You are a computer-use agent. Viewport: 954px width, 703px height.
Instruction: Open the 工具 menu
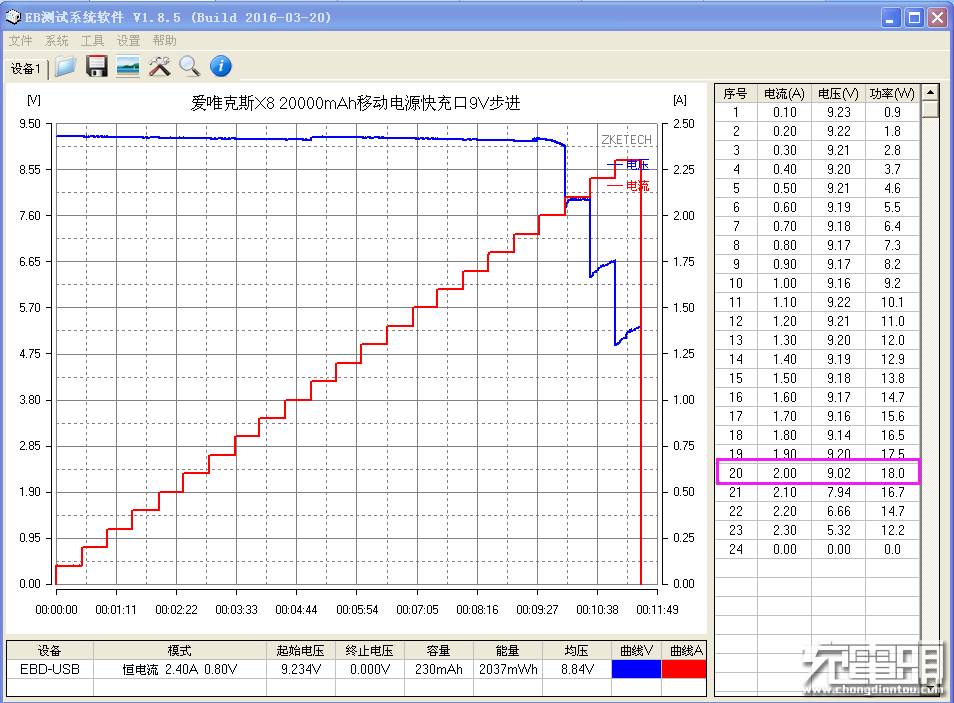click(x=92, y=41)
